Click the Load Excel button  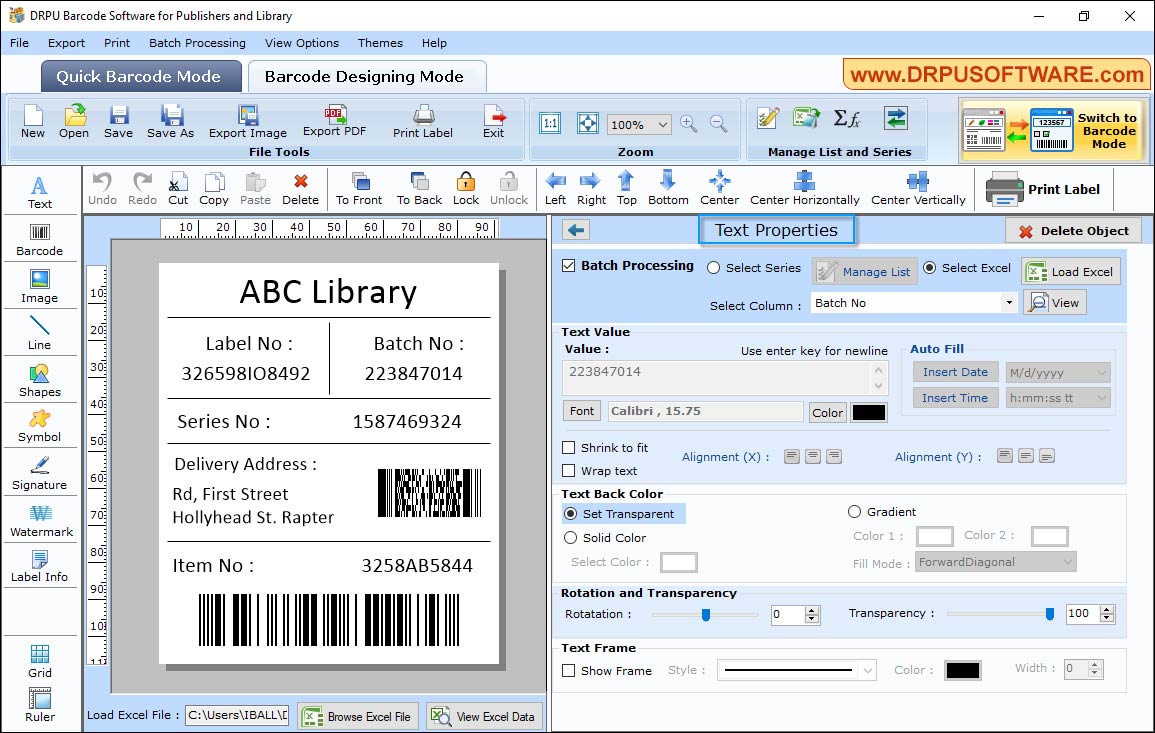(x=1070, y=271)
